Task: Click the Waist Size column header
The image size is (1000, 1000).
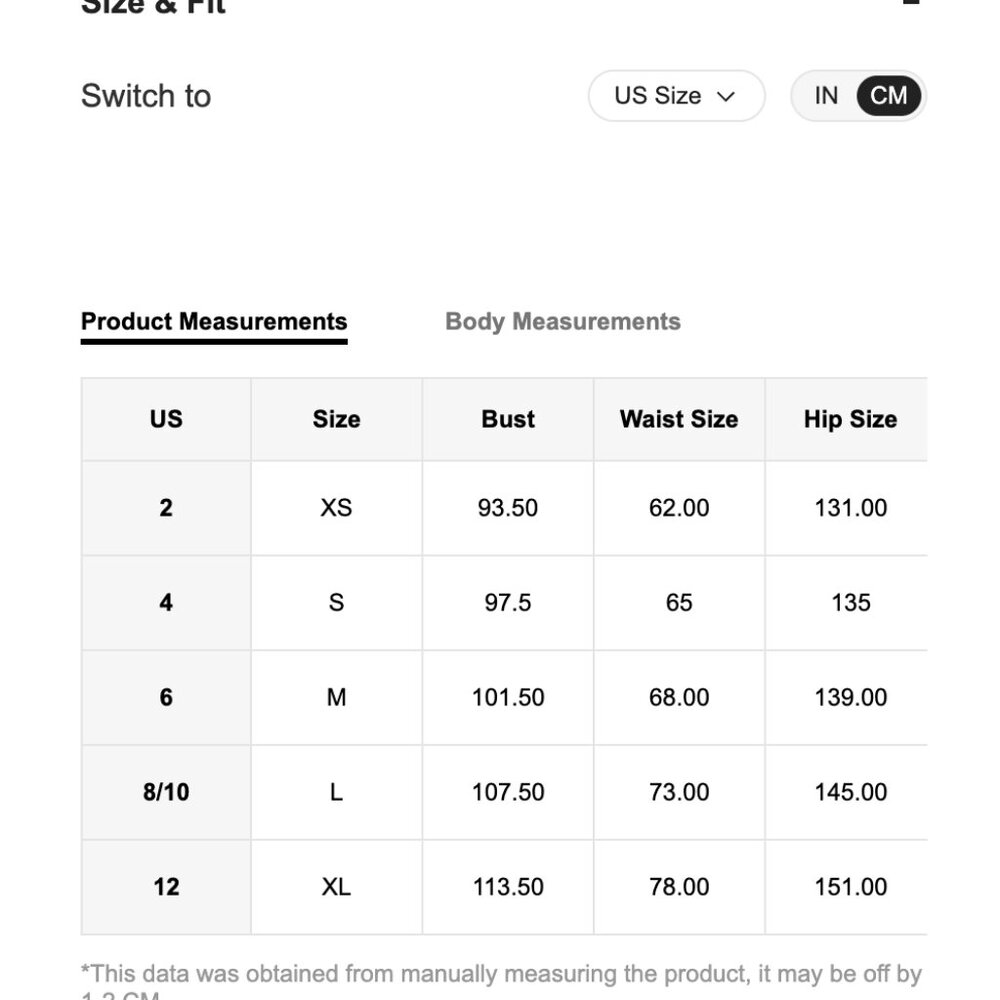Action: [679, 419]
